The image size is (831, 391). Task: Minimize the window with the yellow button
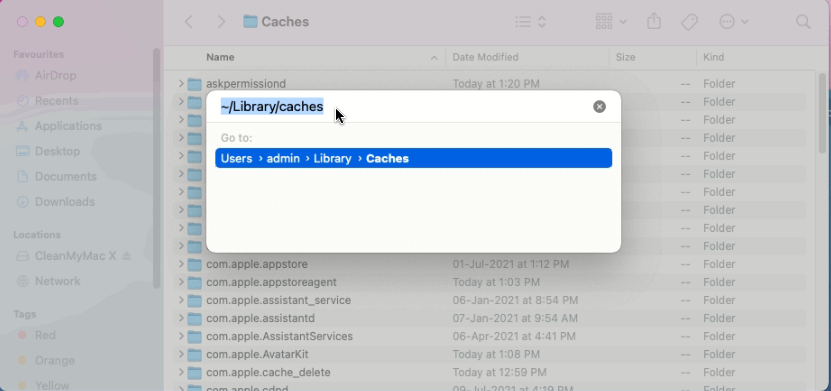(x=40, y=22)
